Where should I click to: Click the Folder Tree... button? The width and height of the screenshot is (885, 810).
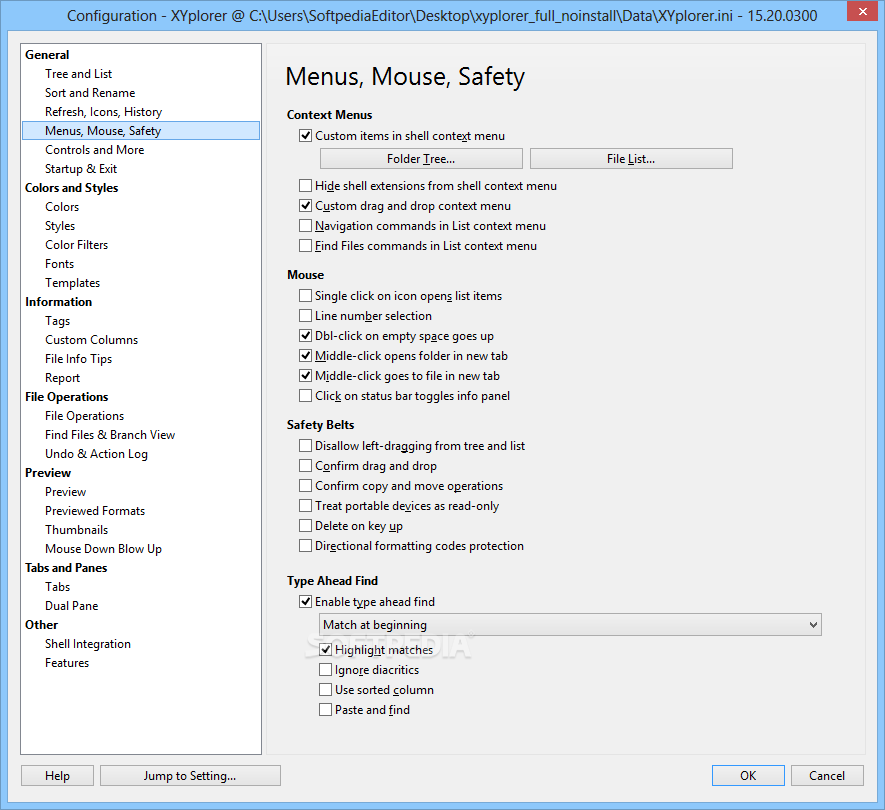pos(421,159)
